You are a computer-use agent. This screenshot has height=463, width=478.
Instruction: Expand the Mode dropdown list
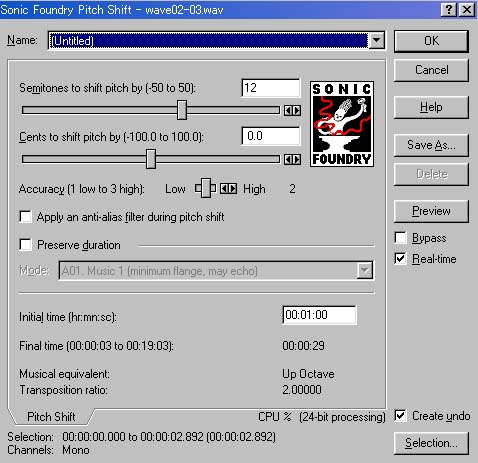365,270
